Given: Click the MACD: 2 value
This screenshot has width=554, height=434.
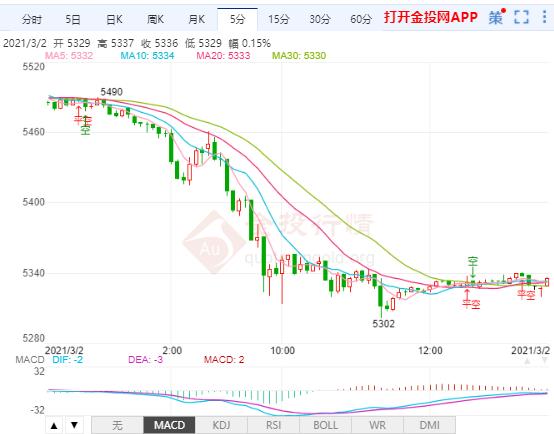Looking at the screenshot, I should [x=224, y=360].
